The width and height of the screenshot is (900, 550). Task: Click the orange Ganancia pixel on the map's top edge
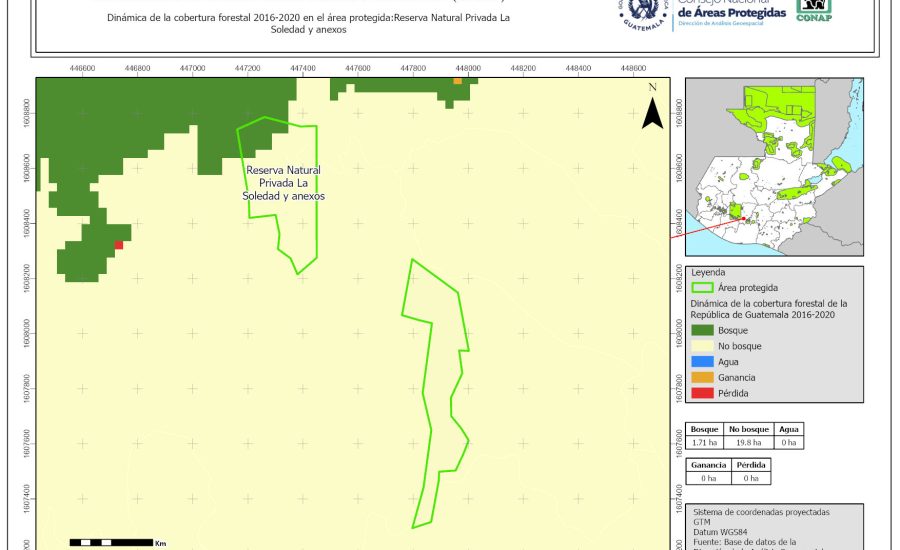click(457, 81)
